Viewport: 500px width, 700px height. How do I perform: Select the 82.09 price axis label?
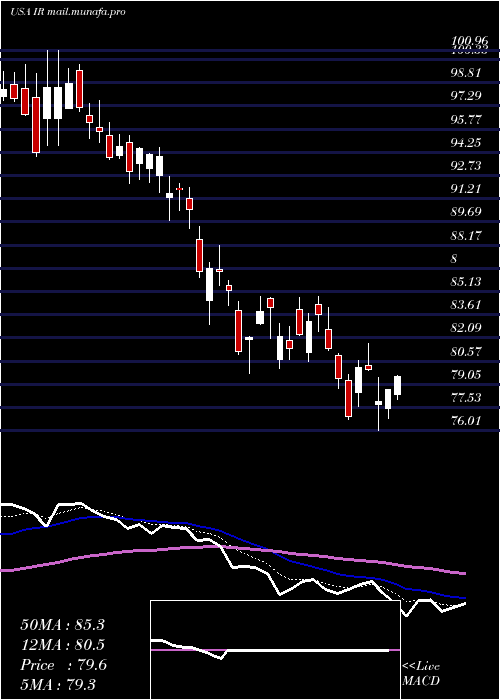click(x=466, y=328)
